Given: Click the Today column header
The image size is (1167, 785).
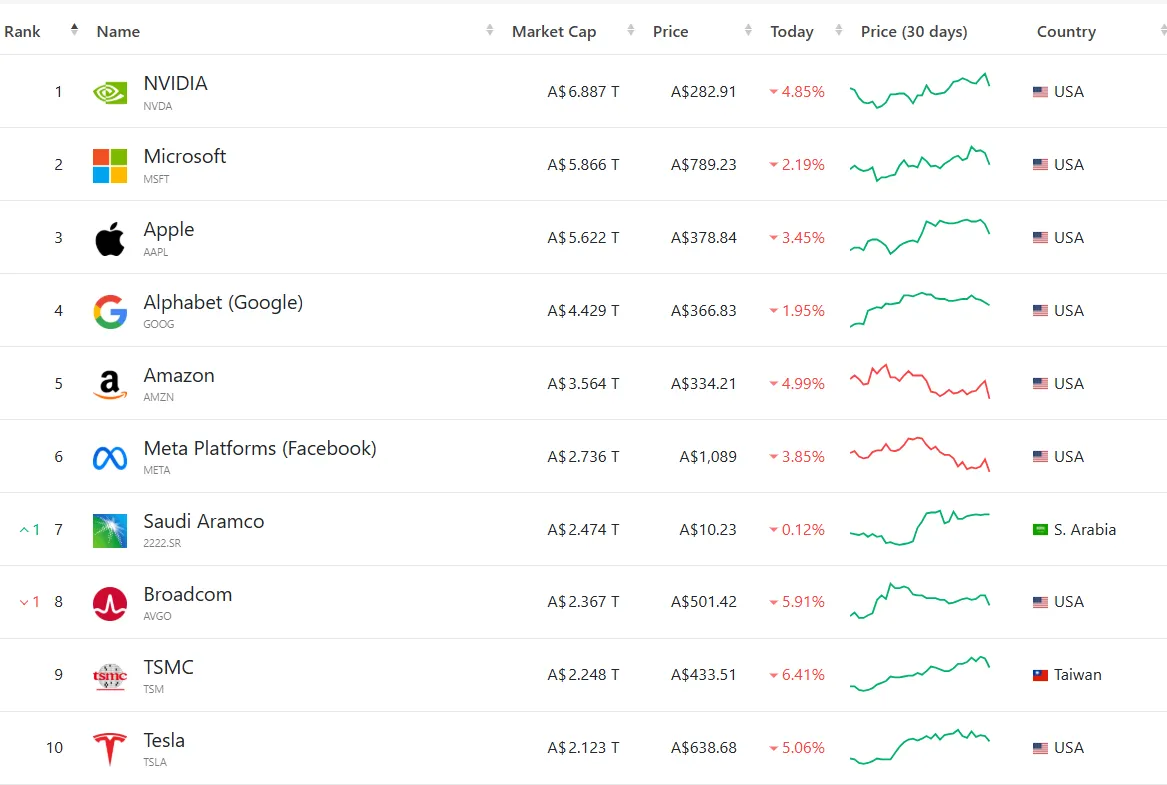Looking at the screenshot, I should [x=791, y=32].
